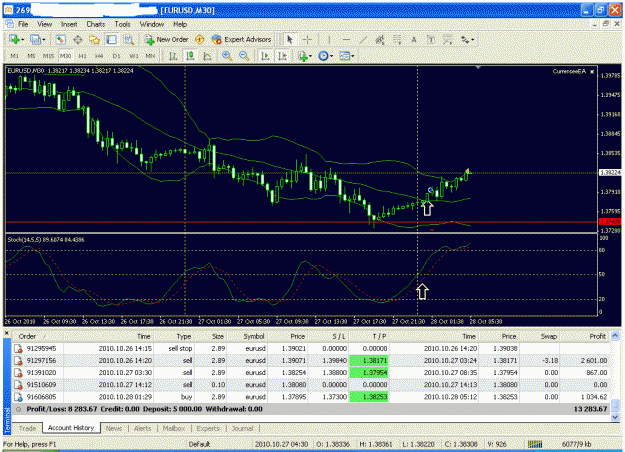Select the equidistant channel tool
This screenshot has height=452, width=625.
(380, 39)
